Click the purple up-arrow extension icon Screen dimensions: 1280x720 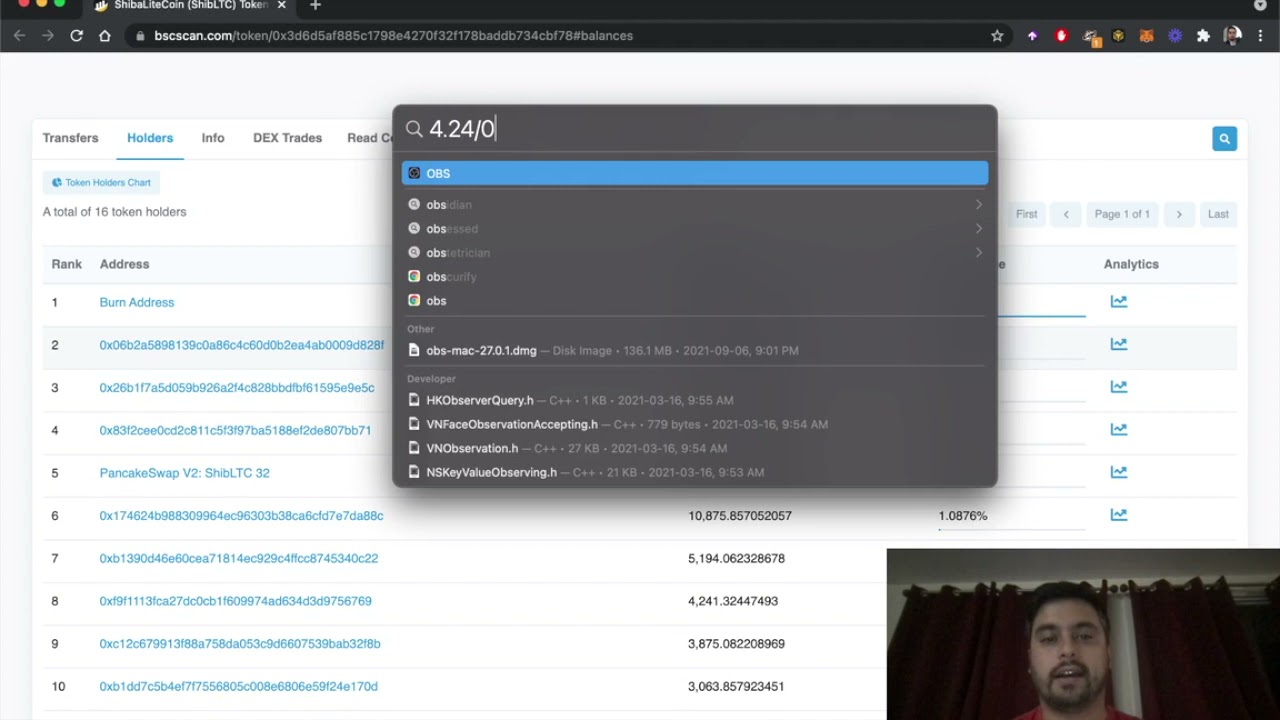(1033, 36)
